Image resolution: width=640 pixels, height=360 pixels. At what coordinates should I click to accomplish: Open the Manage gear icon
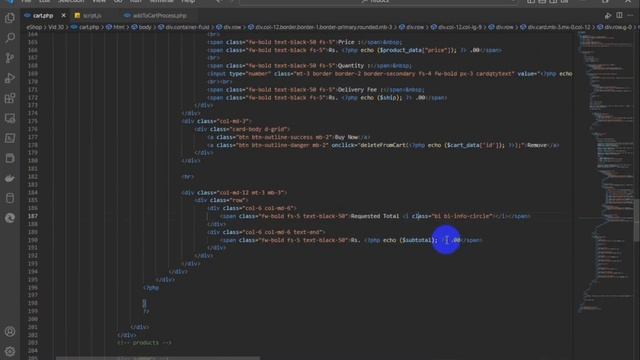(10, 351)
